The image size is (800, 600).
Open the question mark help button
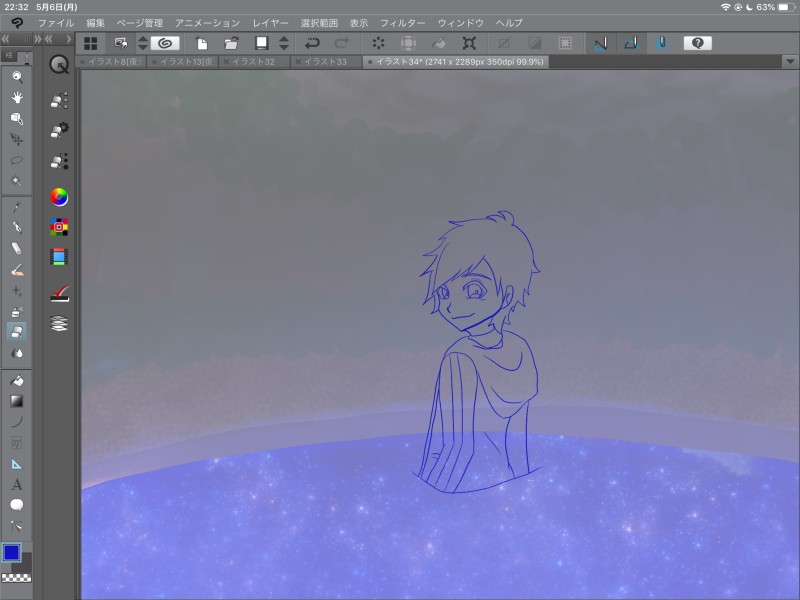[x=697, y=43]
